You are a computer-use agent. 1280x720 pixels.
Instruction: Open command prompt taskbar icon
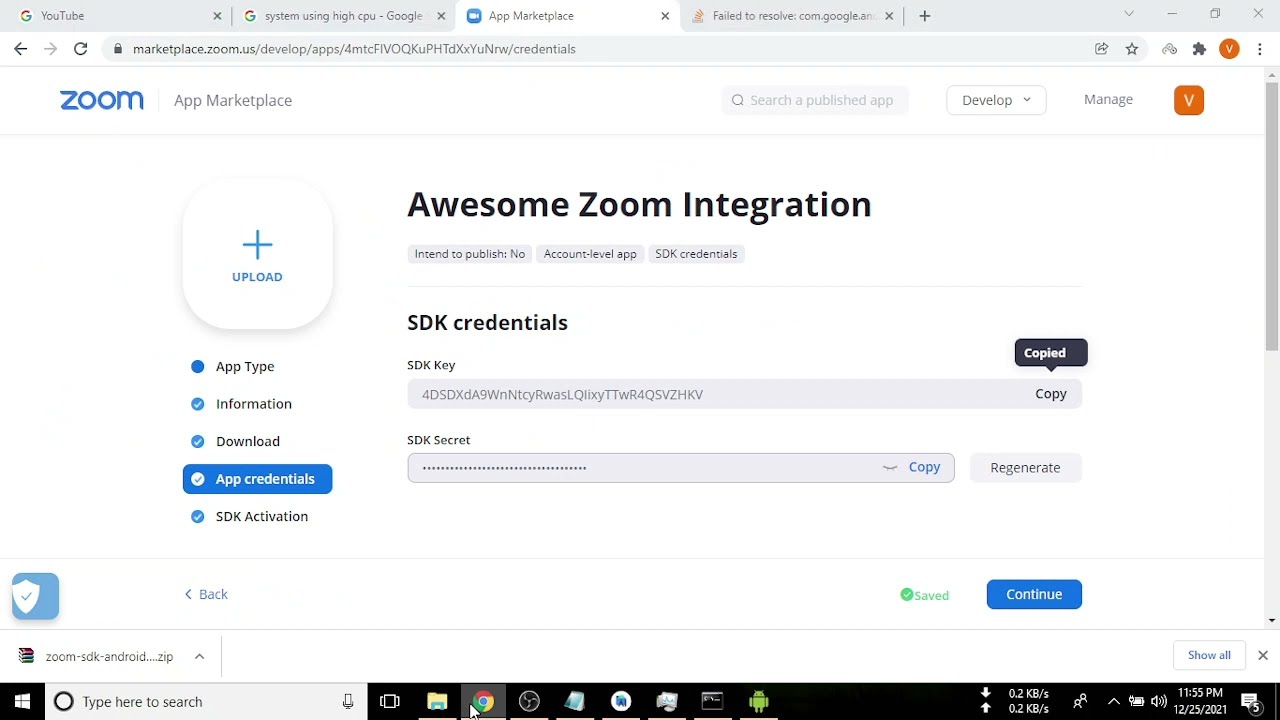point(712,702)
